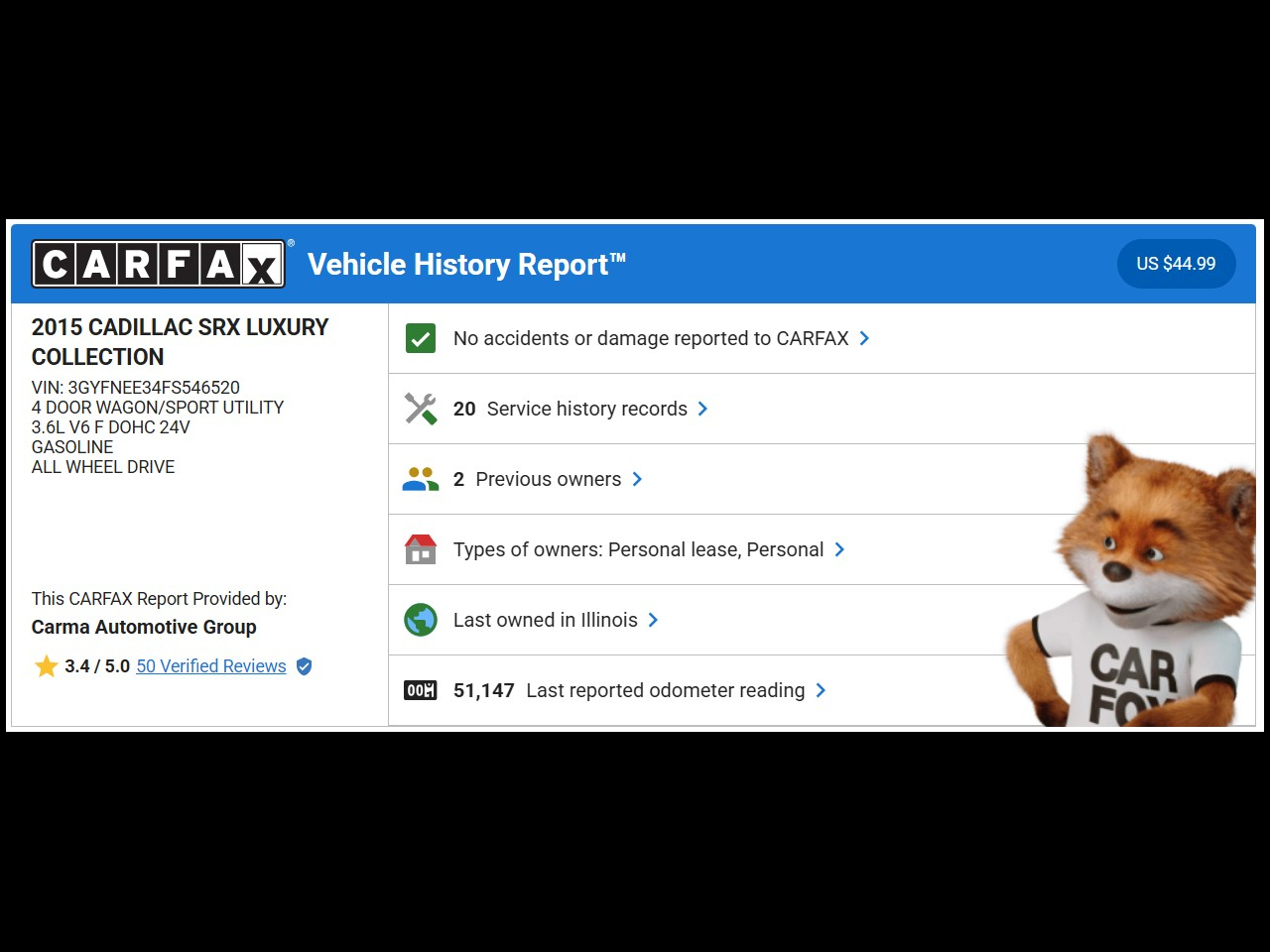1270x952 pixels.
Task: Click the previous owners people icon
Action: (x=421, y=479)
